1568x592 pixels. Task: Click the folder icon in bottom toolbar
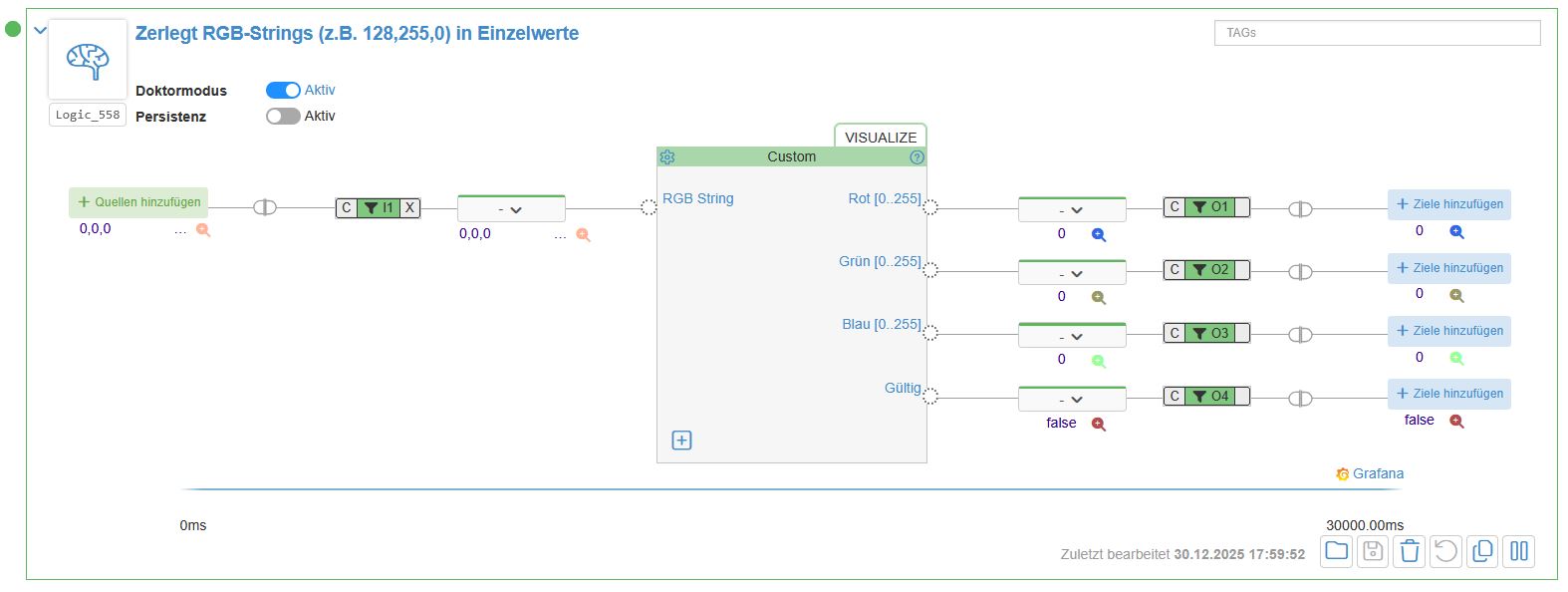click(1336, 551)
